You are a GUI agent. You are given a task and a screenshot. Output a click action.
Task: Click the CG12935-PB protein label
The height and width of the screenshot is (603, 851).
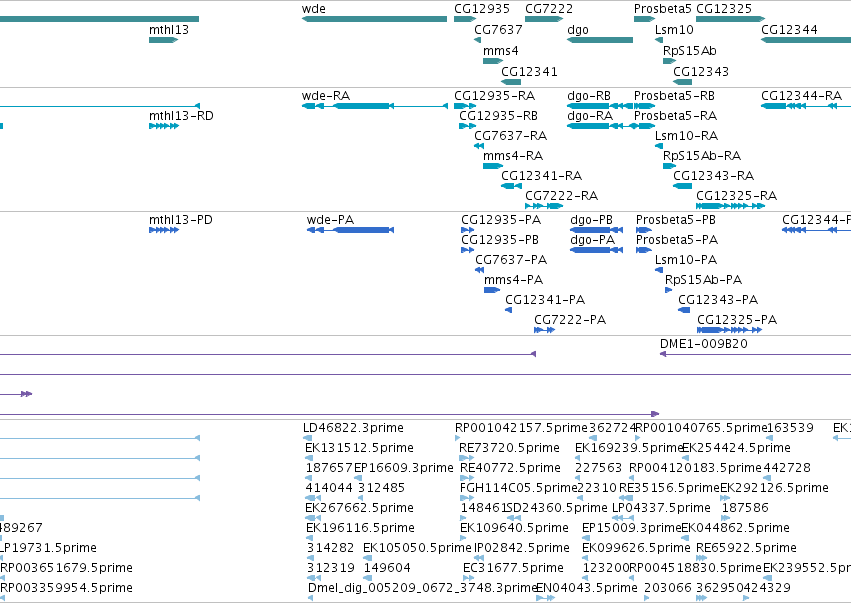click(x=500, y=240)
